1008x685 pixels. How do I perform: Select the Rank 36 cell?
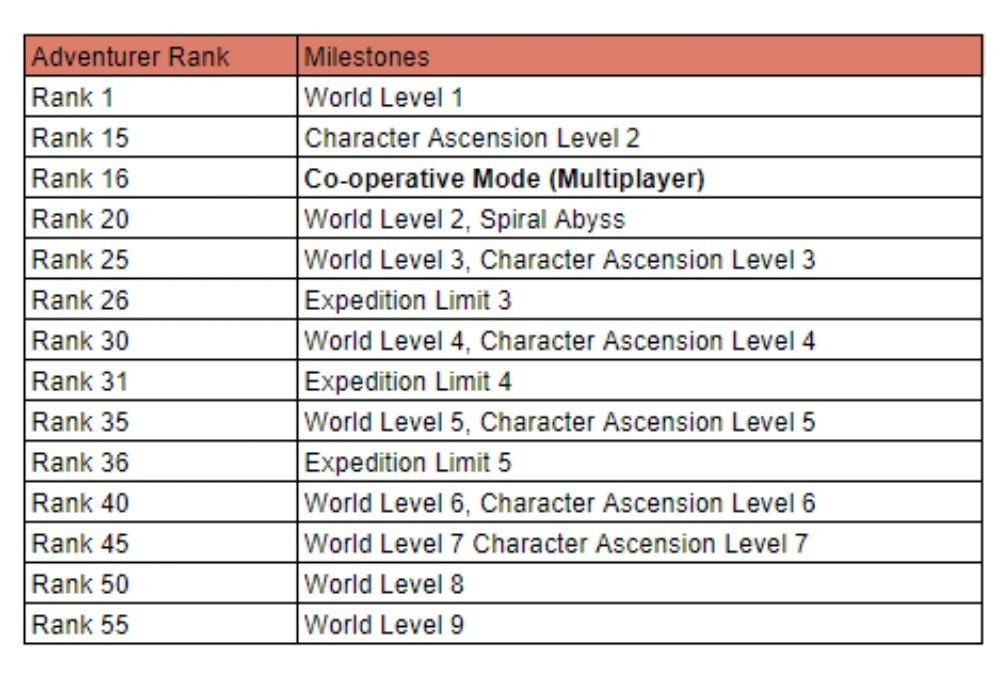161,461
